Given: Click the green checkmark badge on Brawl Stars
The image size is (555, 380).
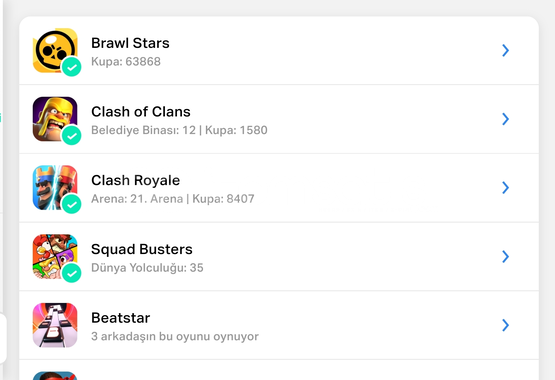Looking at the screenshot, I should pyautogui.click(x=71, y=67).
